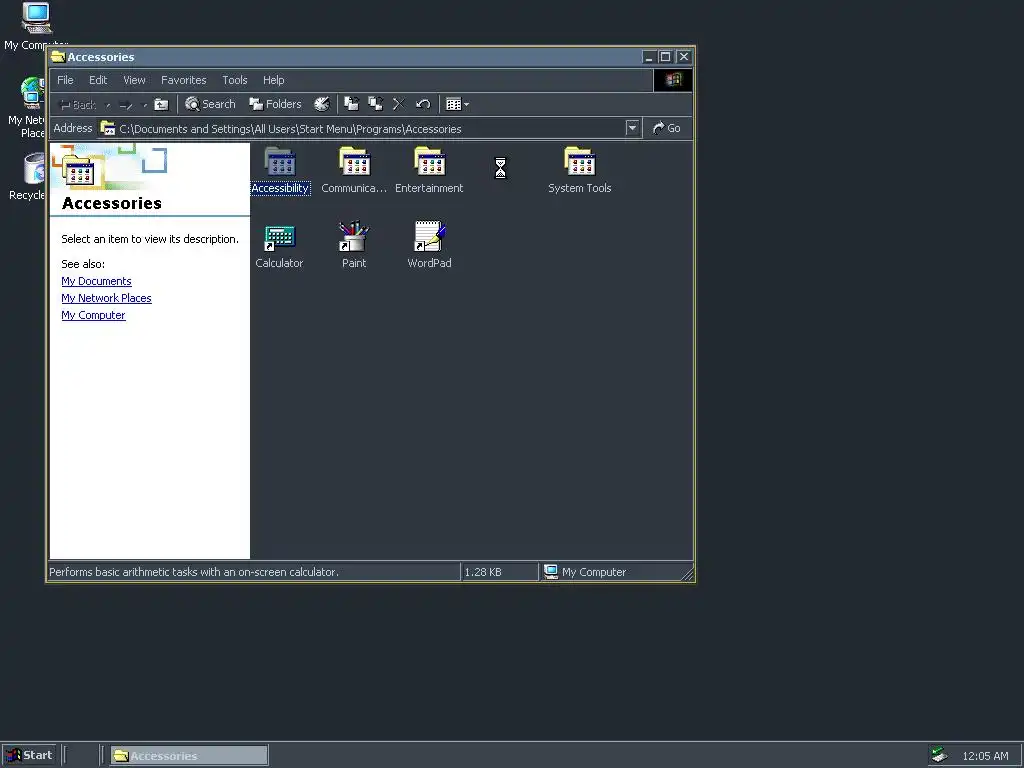Click the Up one level folder icon
The image size is (1024, 768).
click(161, 104)
